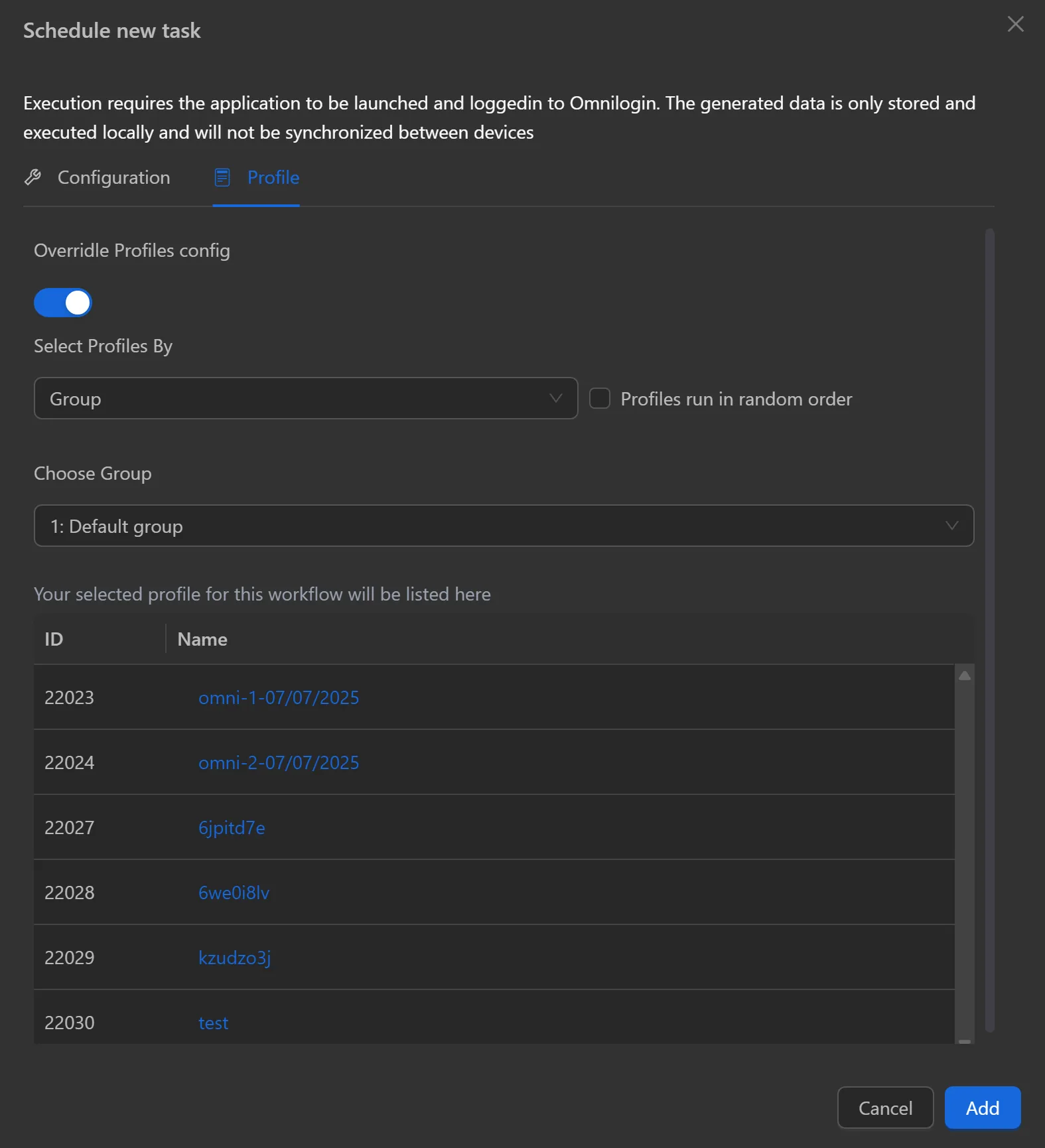The width and height of the screenshot is (1045, 1148).
Task: Open the kzudzo3j profile
Action: pos(234,958)
